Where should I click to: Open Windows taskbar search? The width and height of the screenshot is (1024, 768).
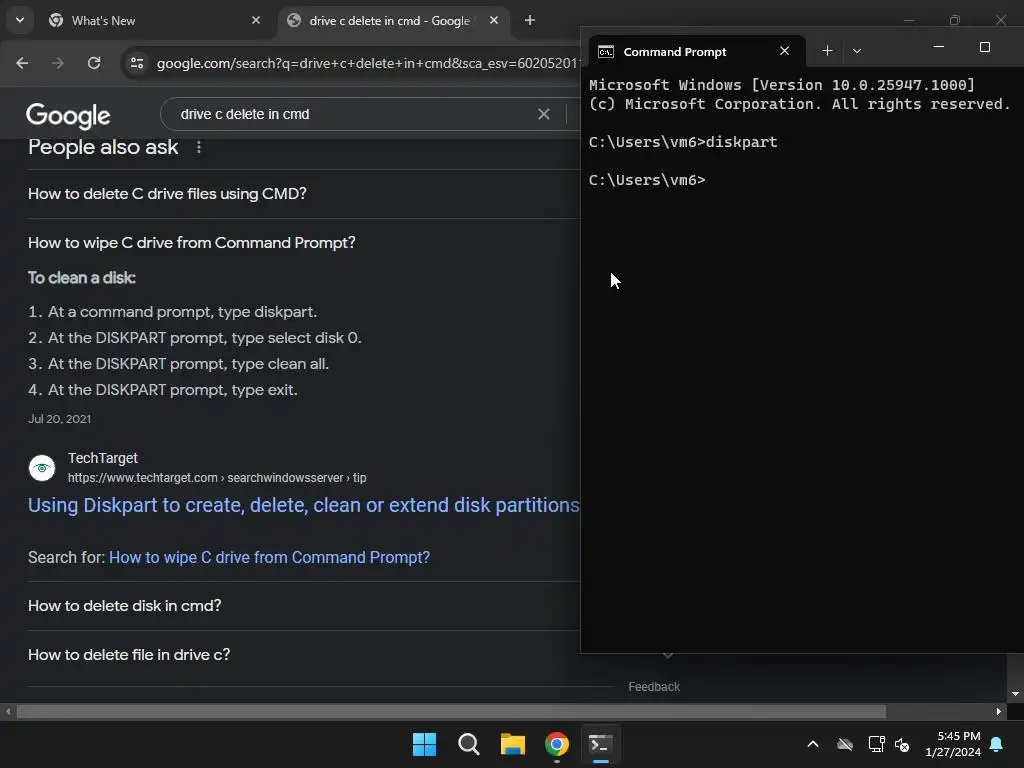coord(469,744)
